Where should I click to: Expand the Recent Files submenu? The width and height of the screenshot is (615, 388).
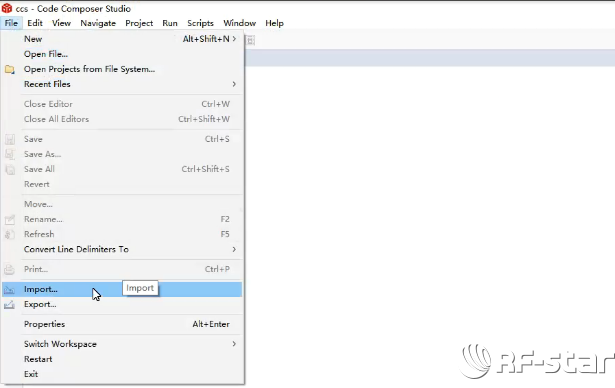coord(234,84)
